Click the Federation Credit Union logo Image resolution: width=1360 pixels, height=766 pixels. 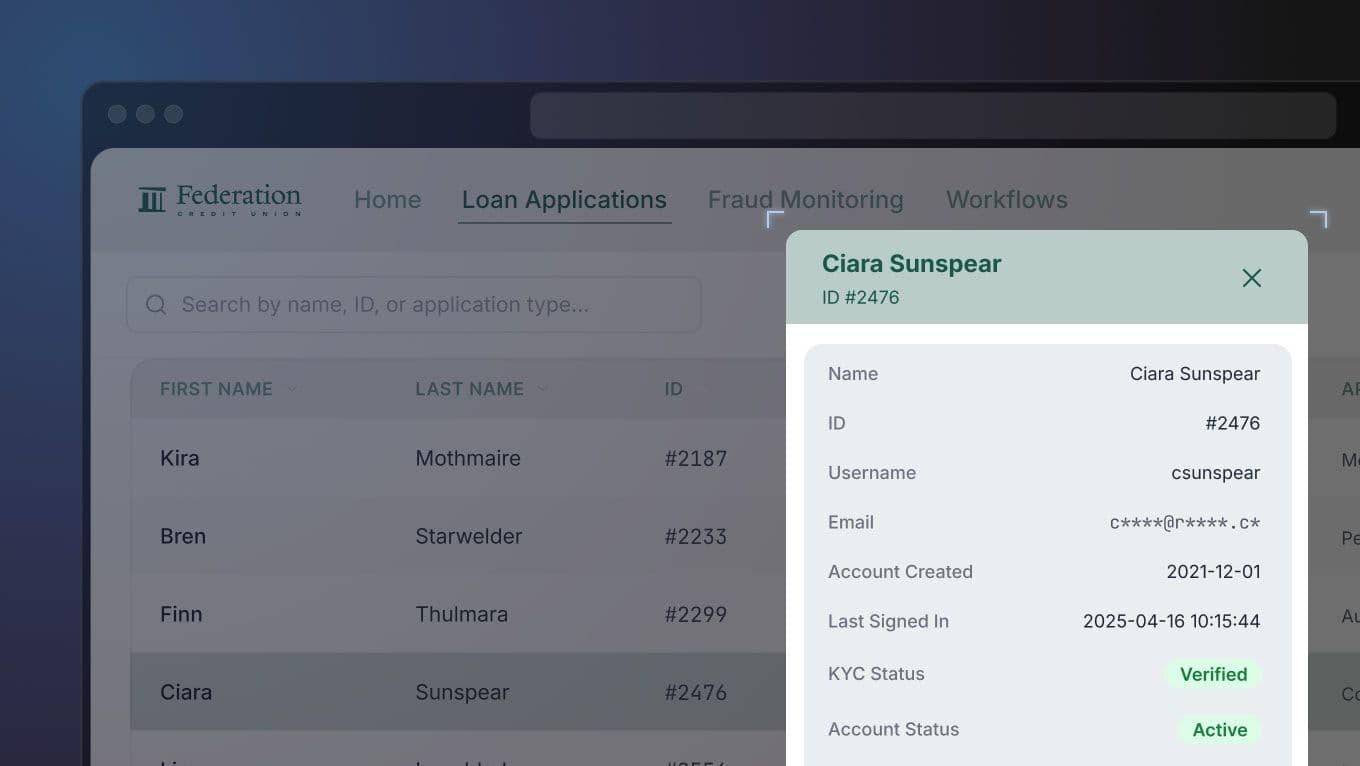pos(220,200)
